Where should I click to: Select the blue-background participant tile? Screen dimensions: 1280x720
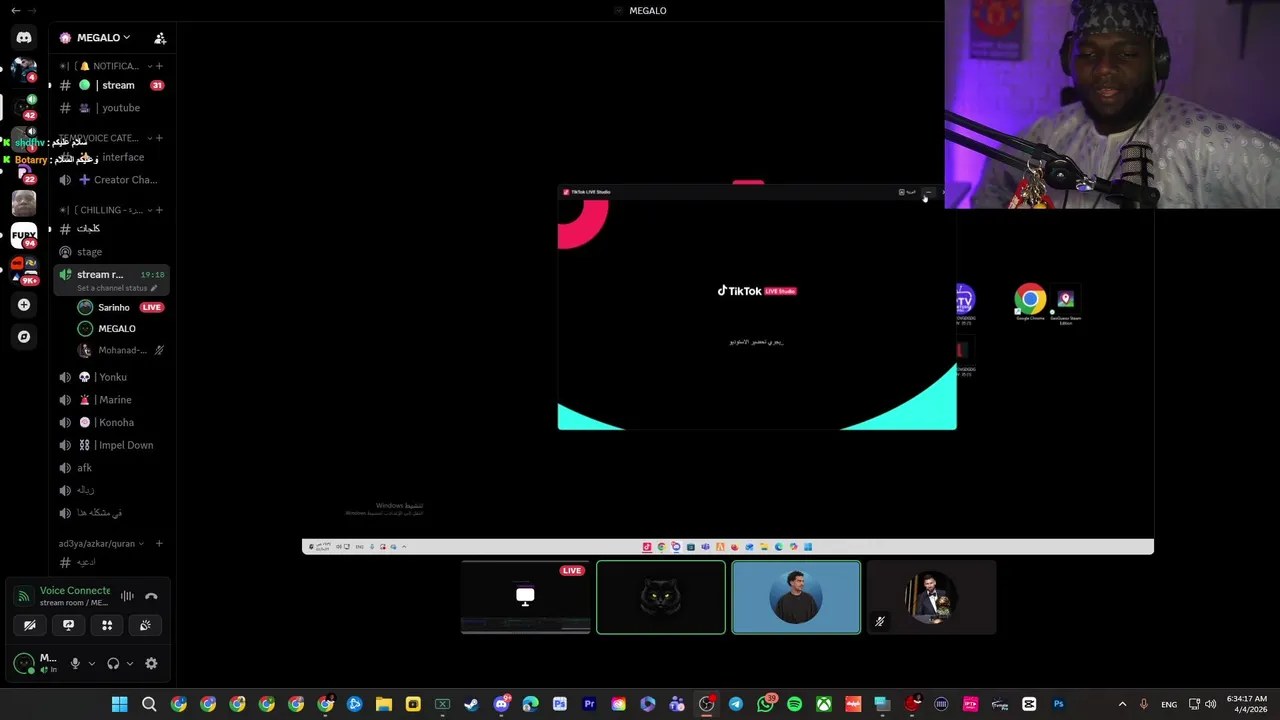click(x=796, y=597)
